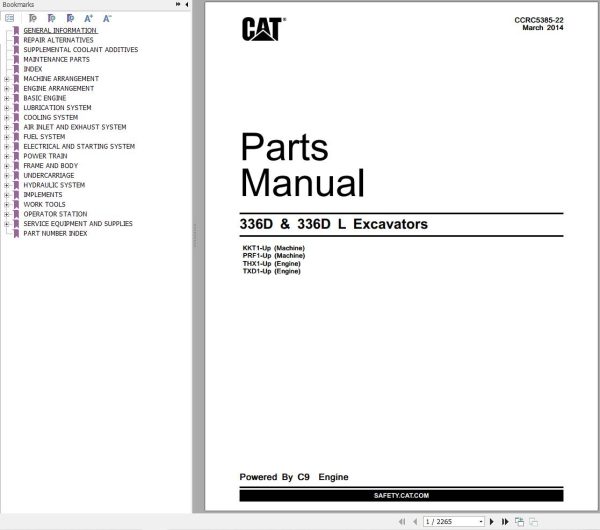Open the bookmarks options menu icon
Screen dimensions: 600x530
click(x=10, y=18)
